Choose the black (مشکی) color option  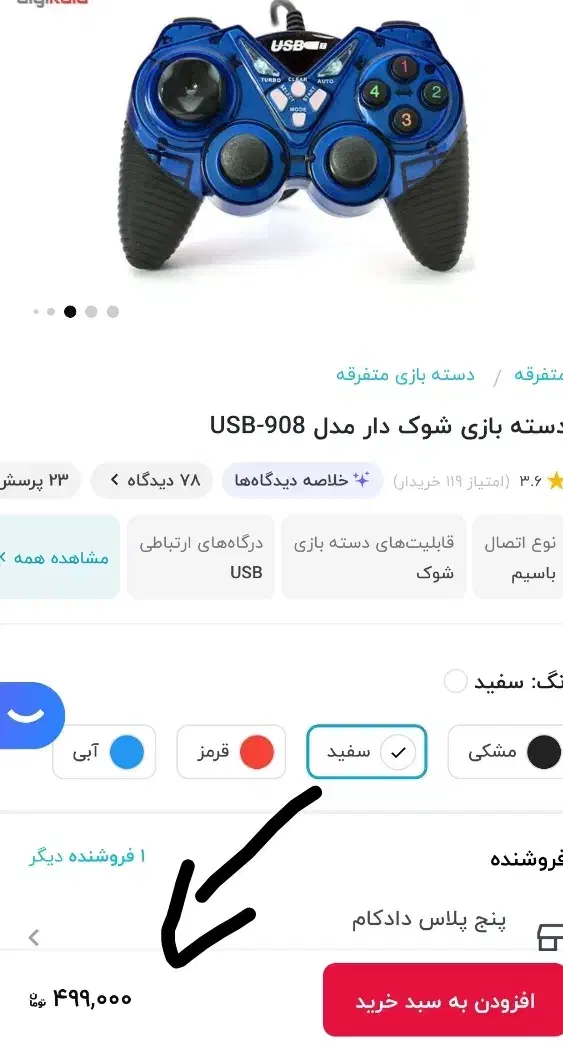tap(507, 752)
